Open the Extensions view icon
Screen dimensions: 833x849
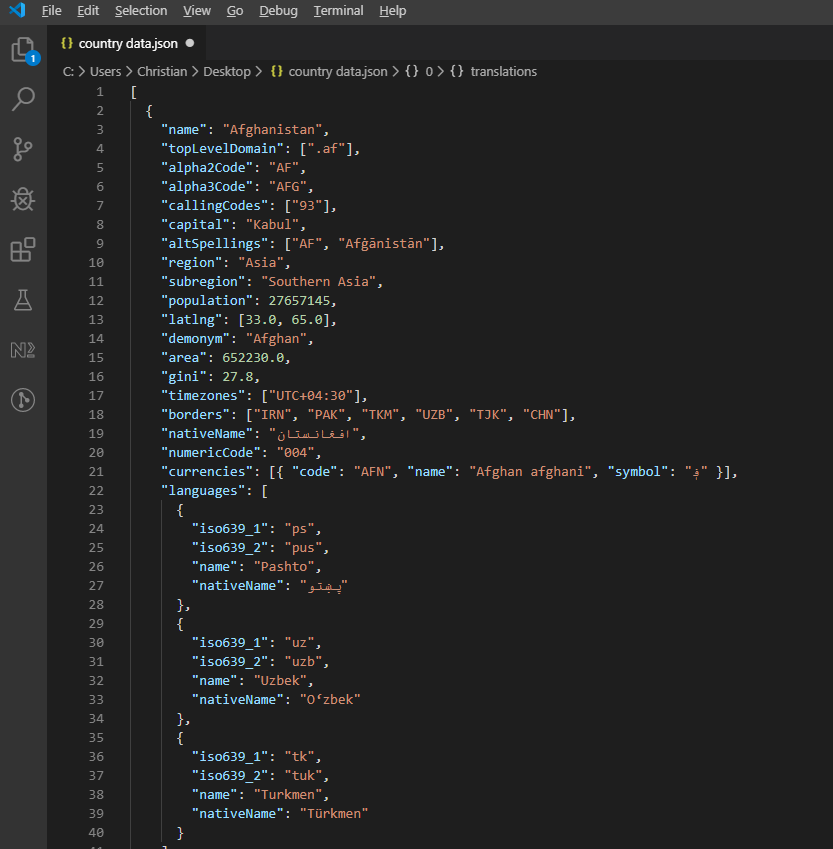click(x=23, y=249)
